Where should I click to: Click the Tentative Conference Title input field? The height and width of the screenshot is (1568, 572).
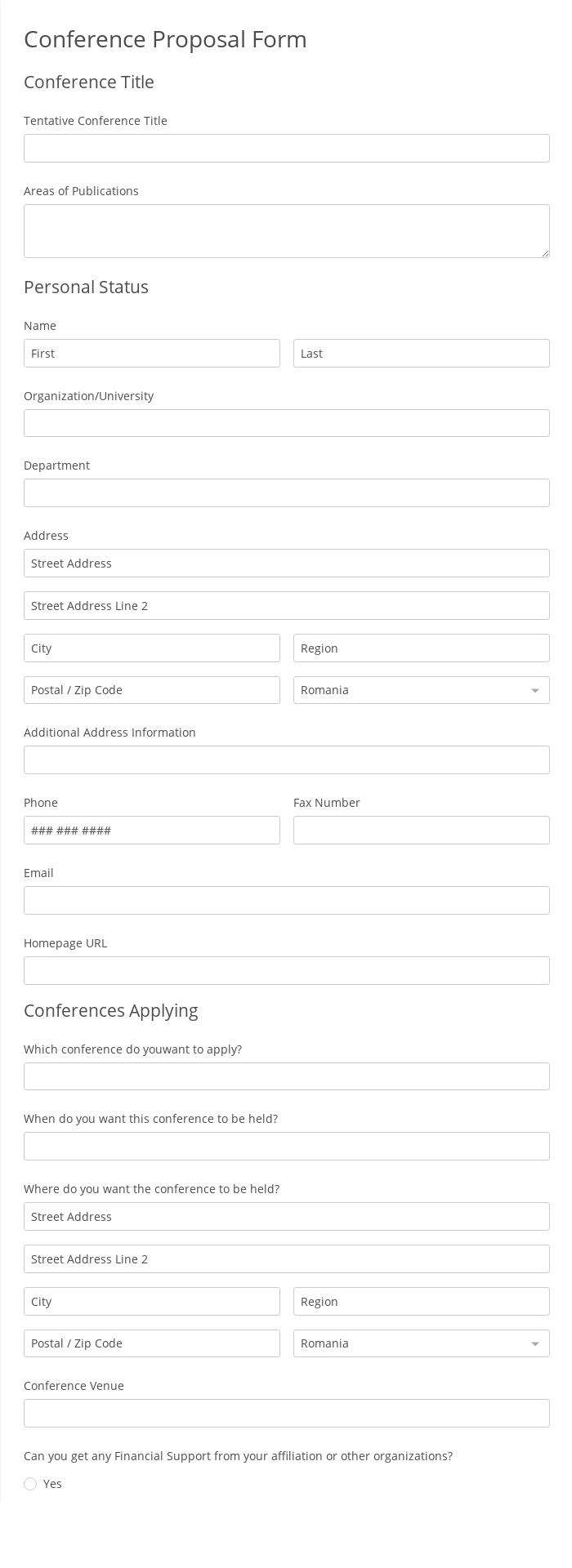(286, 148)
